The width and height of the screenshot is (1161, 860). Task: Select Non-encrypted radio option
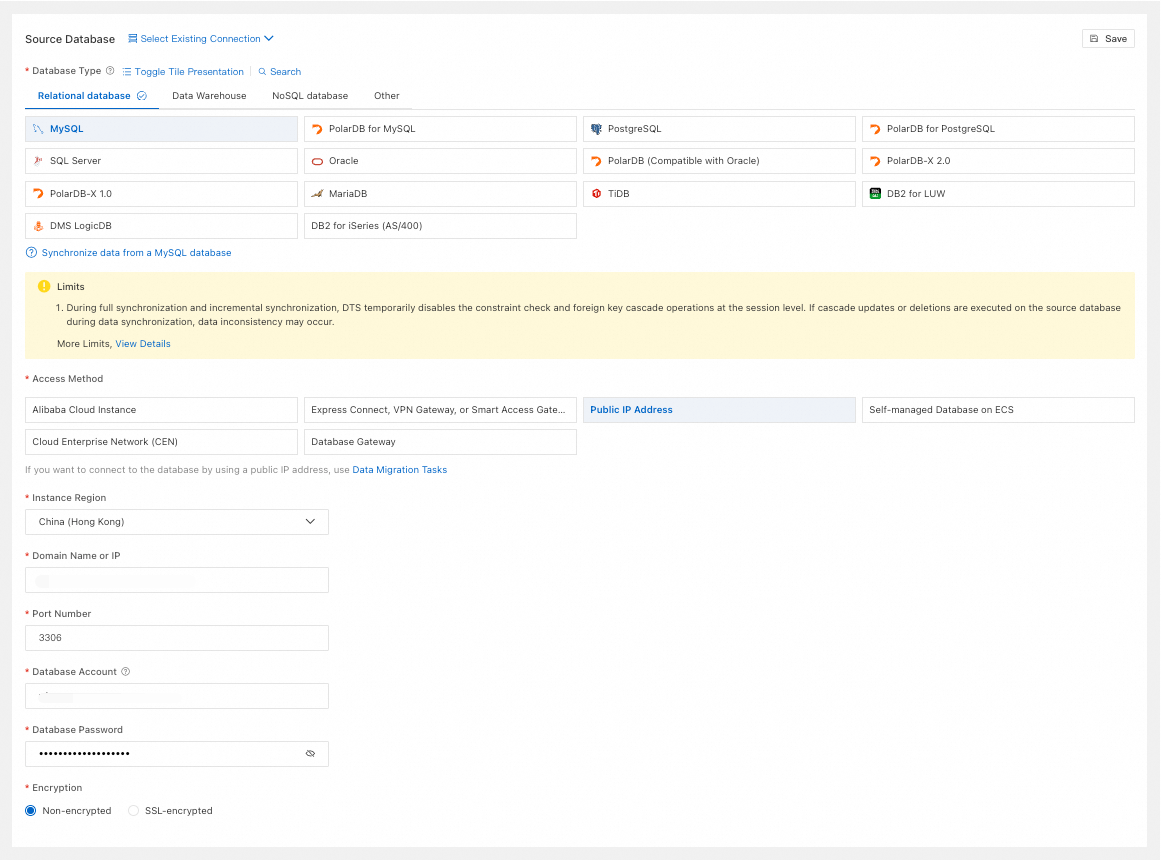point(31,811)
